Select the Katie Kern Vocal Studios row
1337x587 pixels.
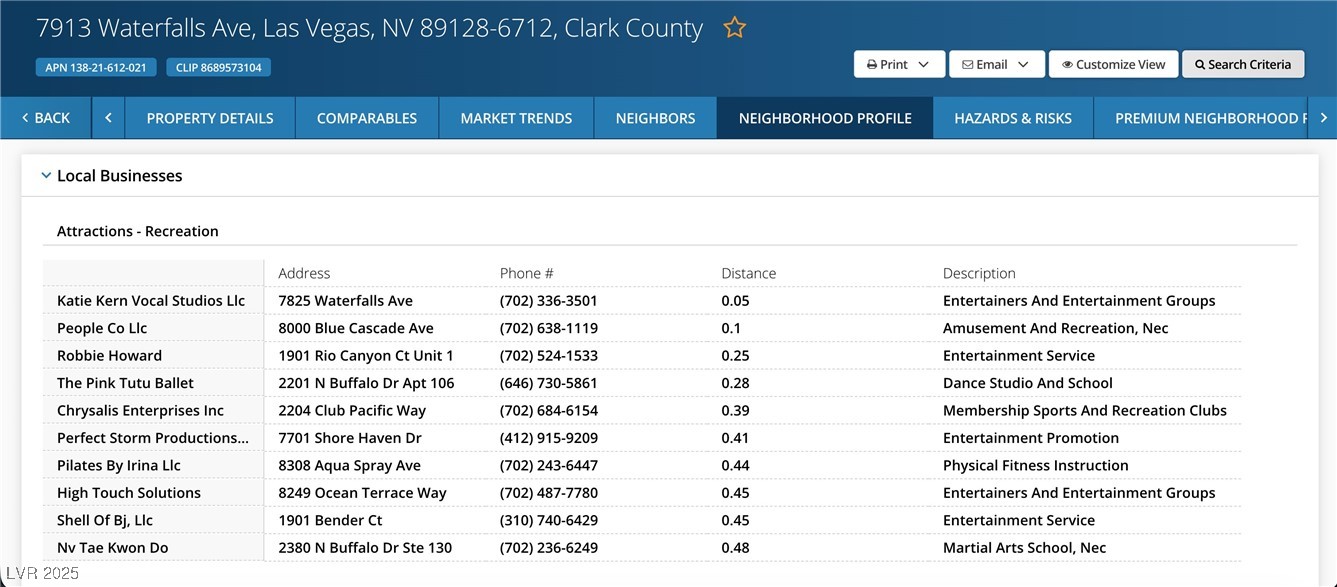151,301
